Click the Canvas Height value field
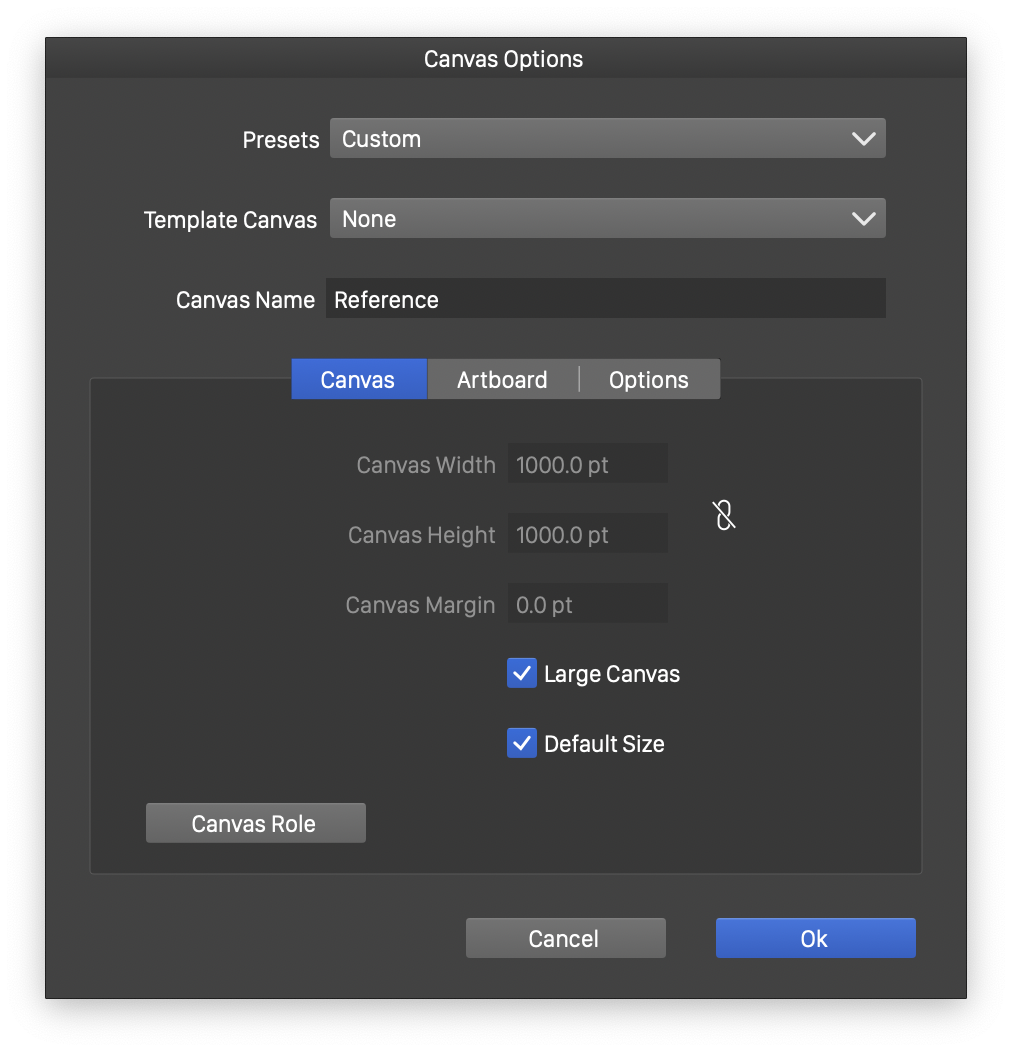Screen dimensions: 1012x1052 [587, 535]
